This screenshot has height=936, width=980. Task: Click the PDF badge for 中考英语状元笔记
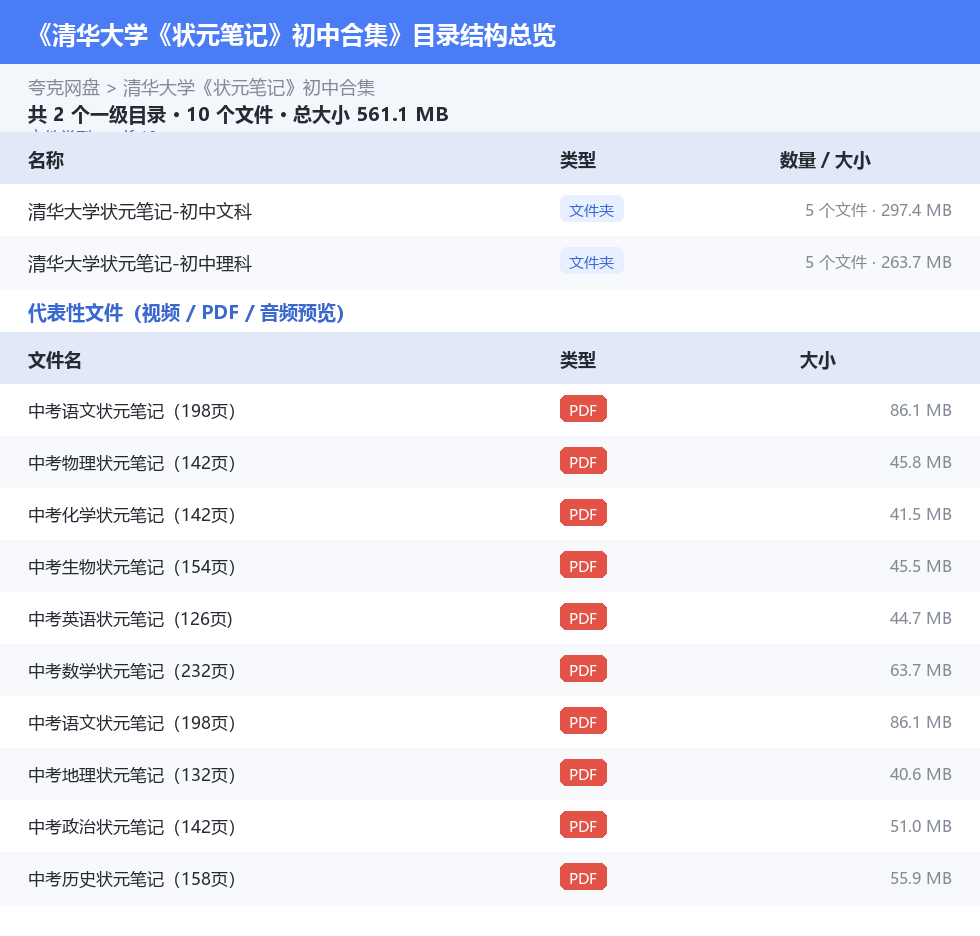[x=583, y=617]
